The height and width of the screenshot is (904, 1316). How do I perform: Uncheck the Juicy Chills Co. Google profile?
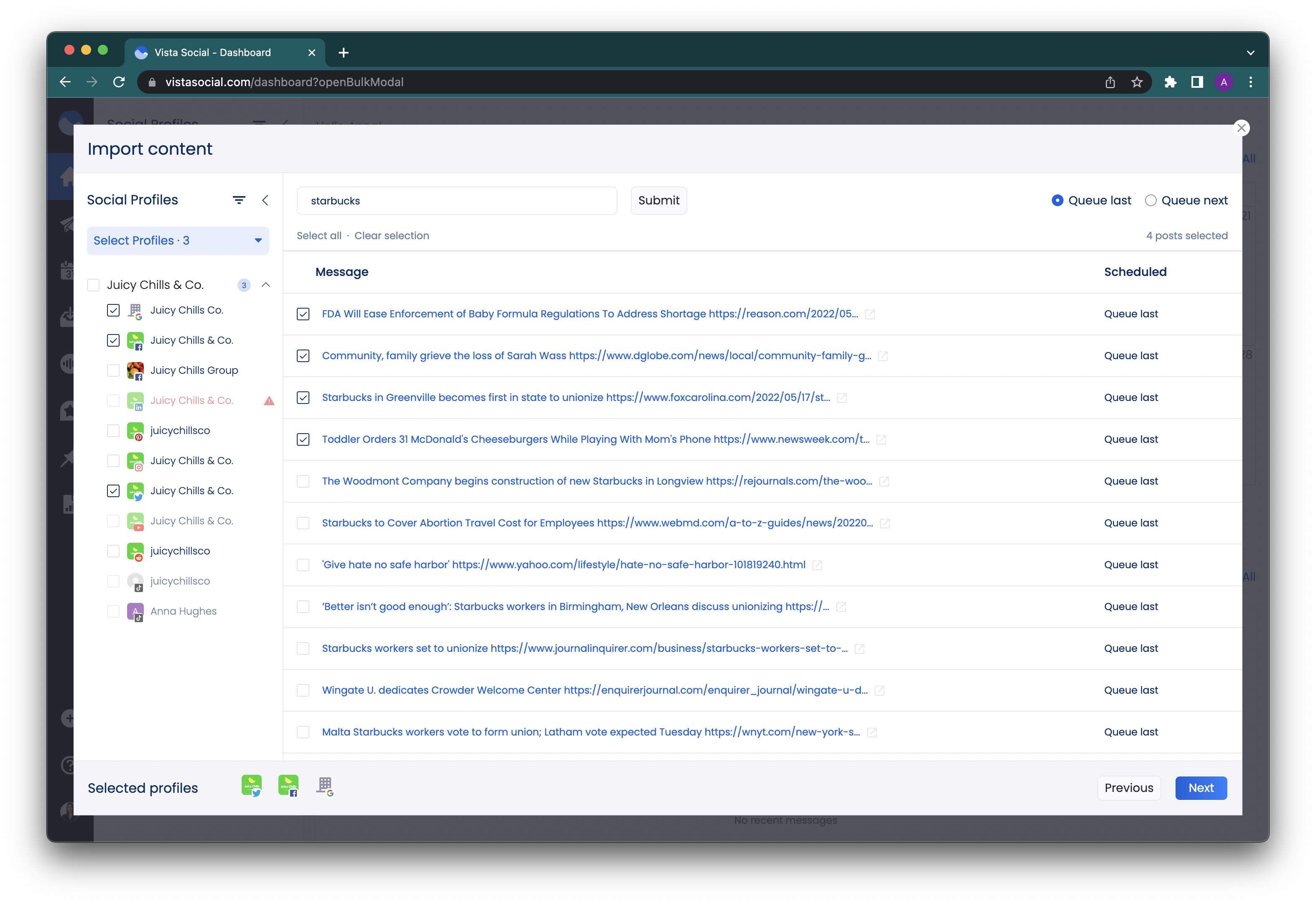[x=113, y=310]
